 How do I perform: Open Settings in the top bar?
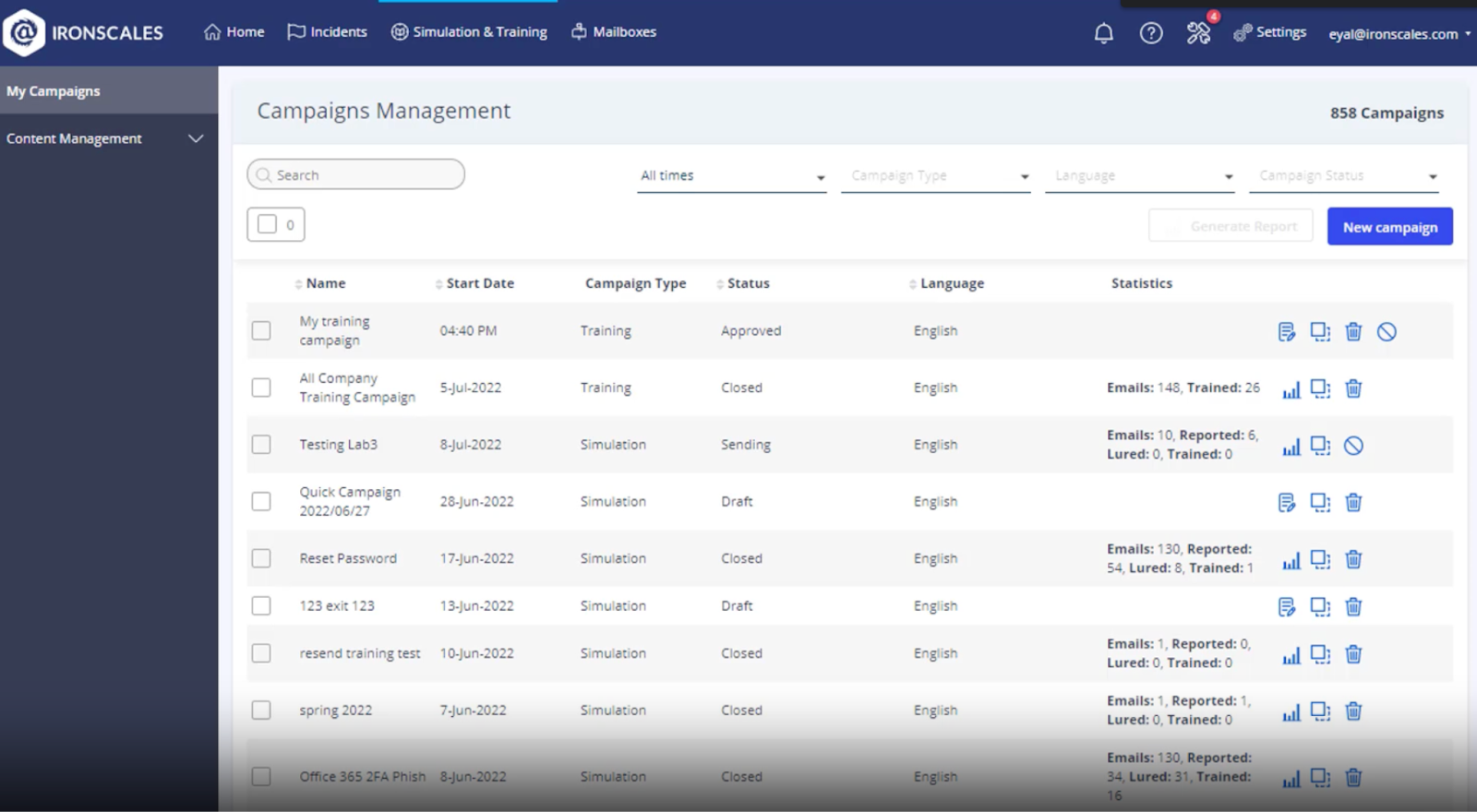pyautogui.click(x=1270, y=32)
